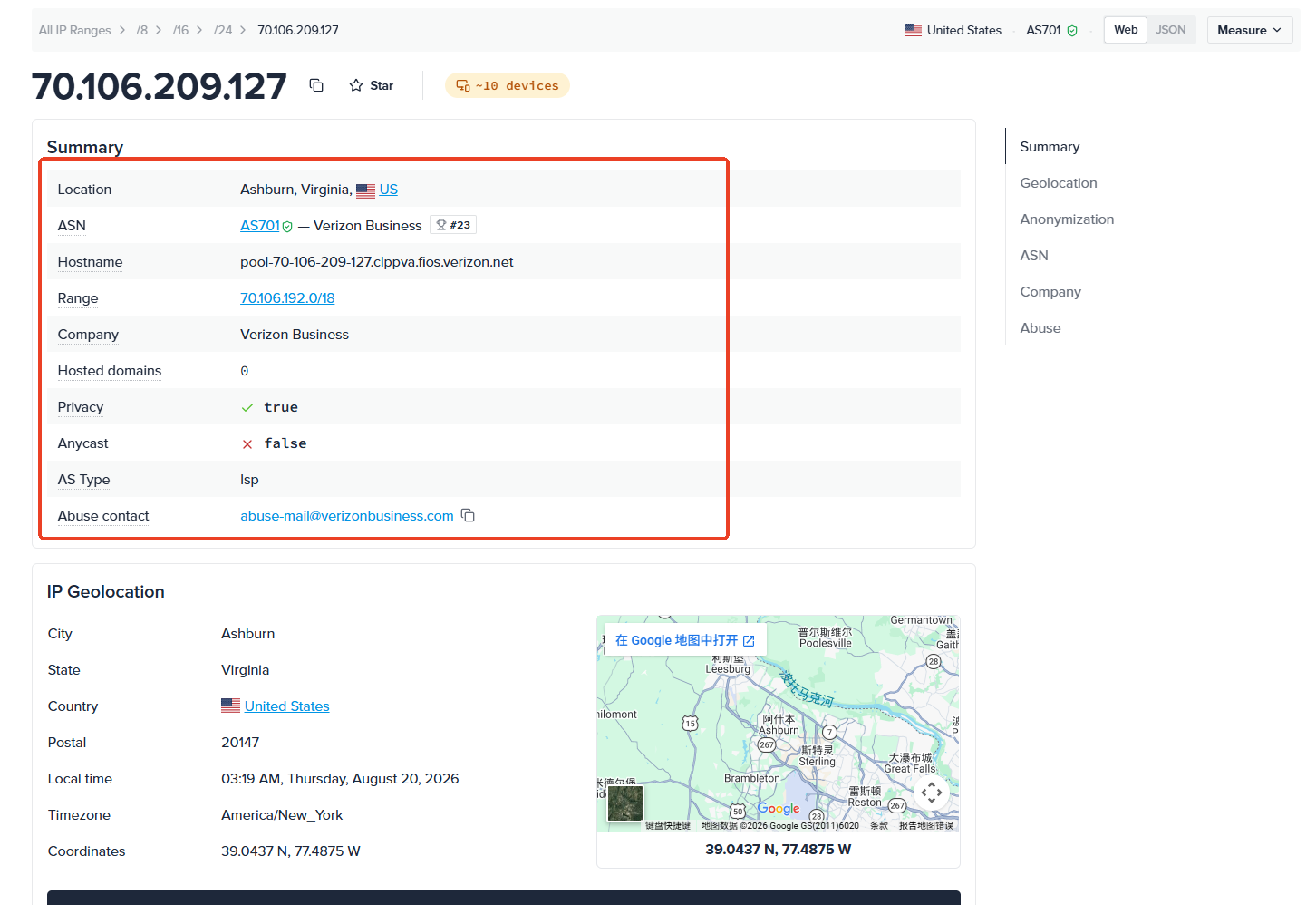Click the abuse-mail@verizonbusiness.com link
Viewport: 1316px width, 905px height.
click(x=347, y=516)
